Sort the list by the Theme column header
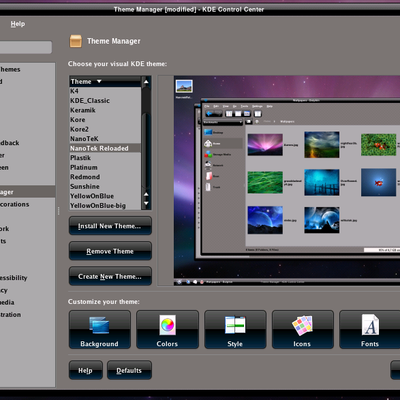The height and width of the screenshot is (400, 400). click(105, 82)
